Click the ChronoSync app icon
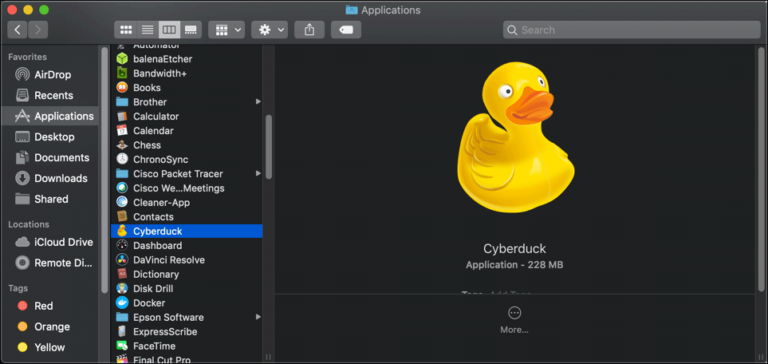The width and height of the screenshot is (768, 364). pyautogui.click(x=122, y=159)
